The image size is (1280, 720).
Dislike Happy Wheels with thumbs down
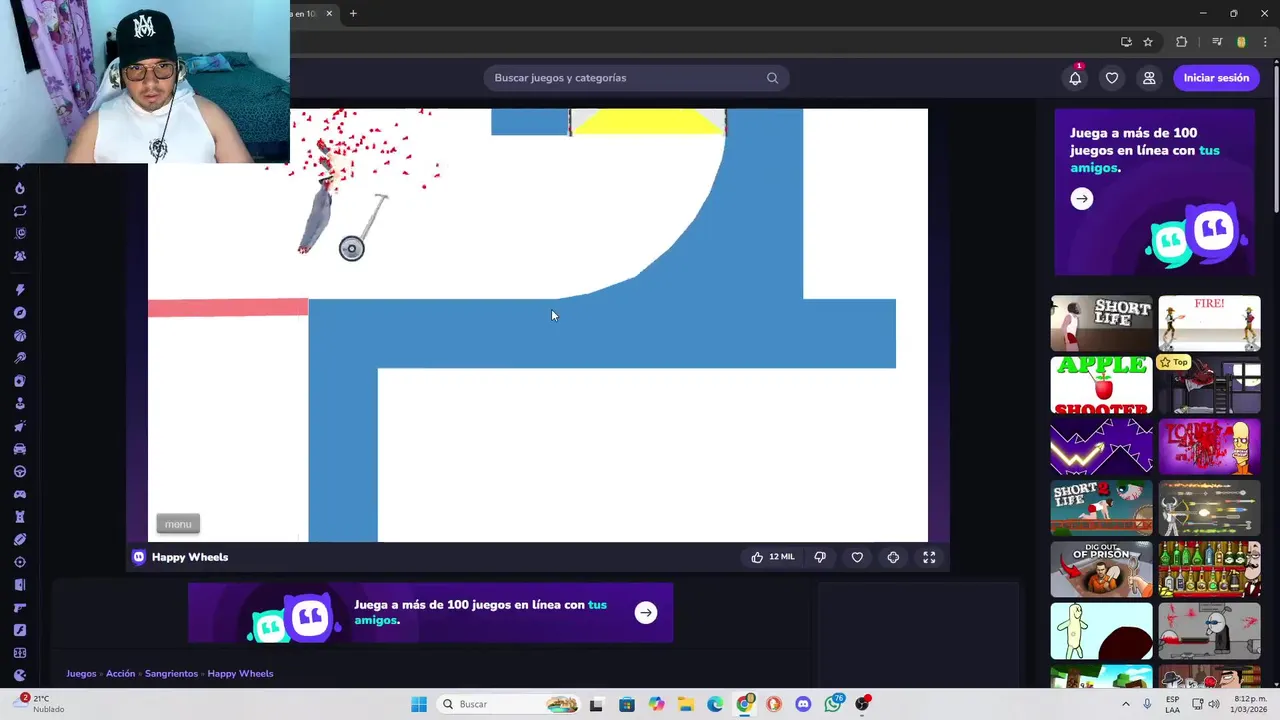(820, 557)
